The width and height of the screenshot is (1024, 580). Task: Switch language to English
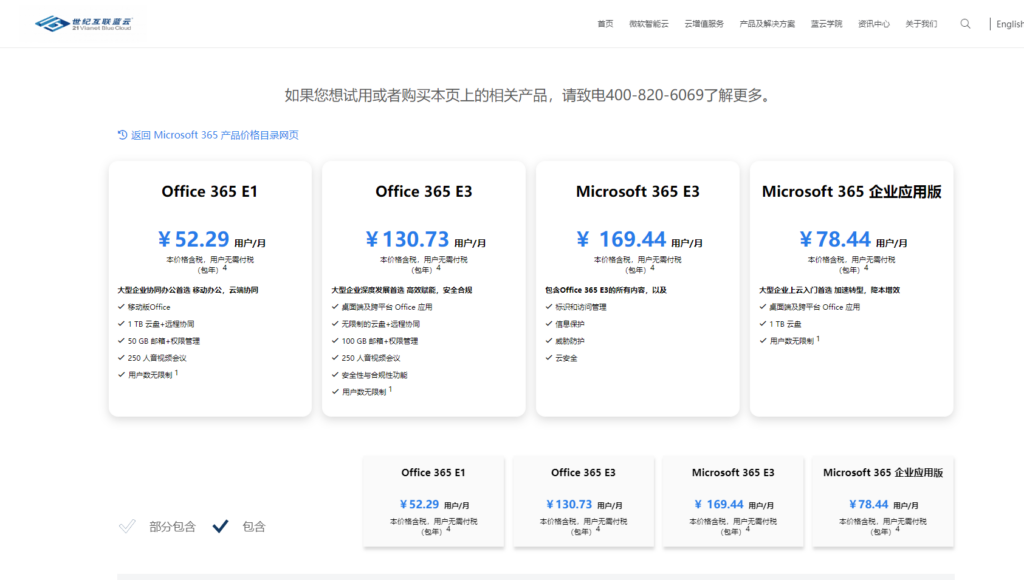pyautogui.click(x=1009, y=24)
